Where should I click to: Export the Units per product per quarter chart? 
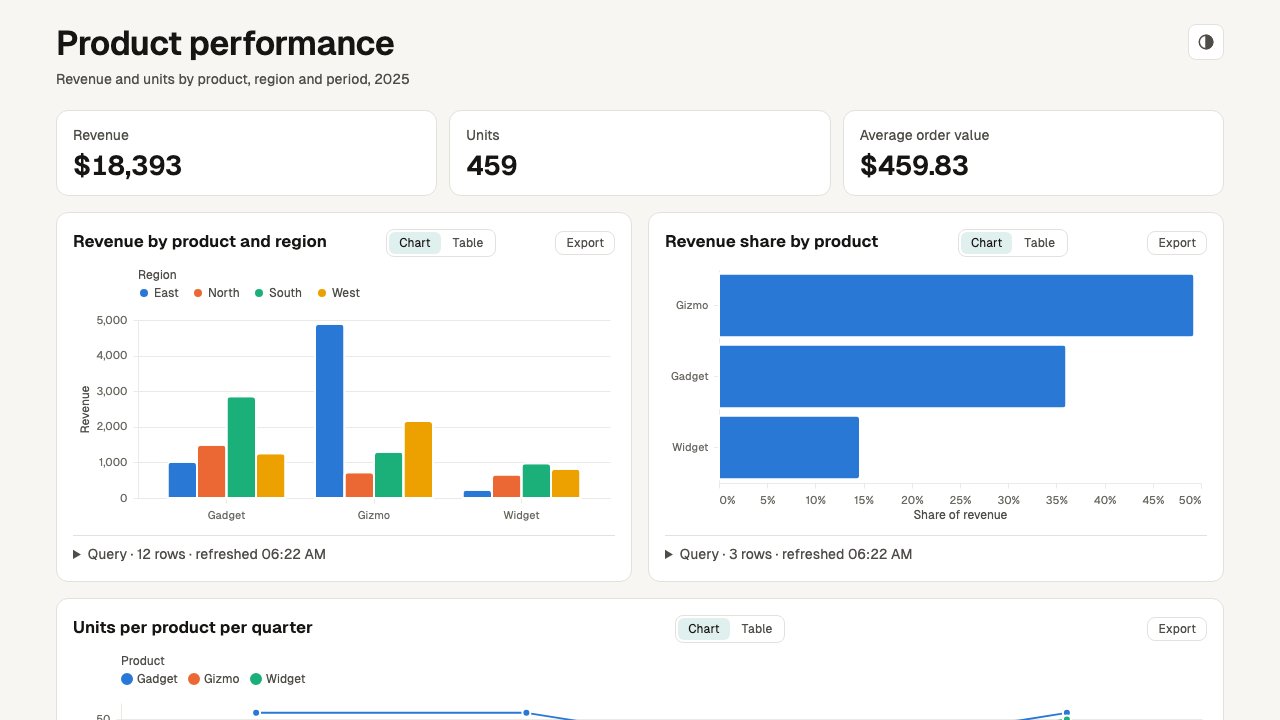click(1177, 629)
